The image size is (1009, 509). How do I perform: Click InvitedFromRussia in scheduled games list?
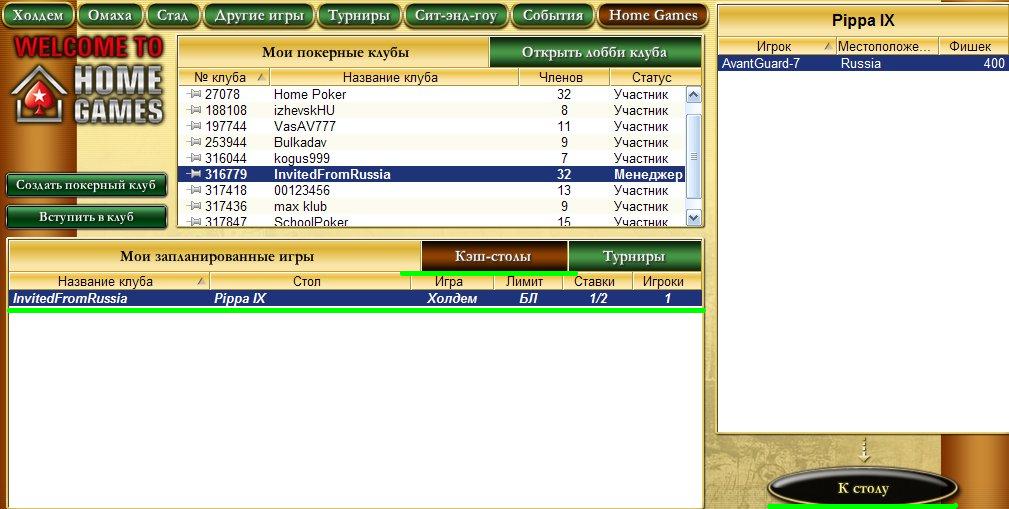(x=70, y=299)
